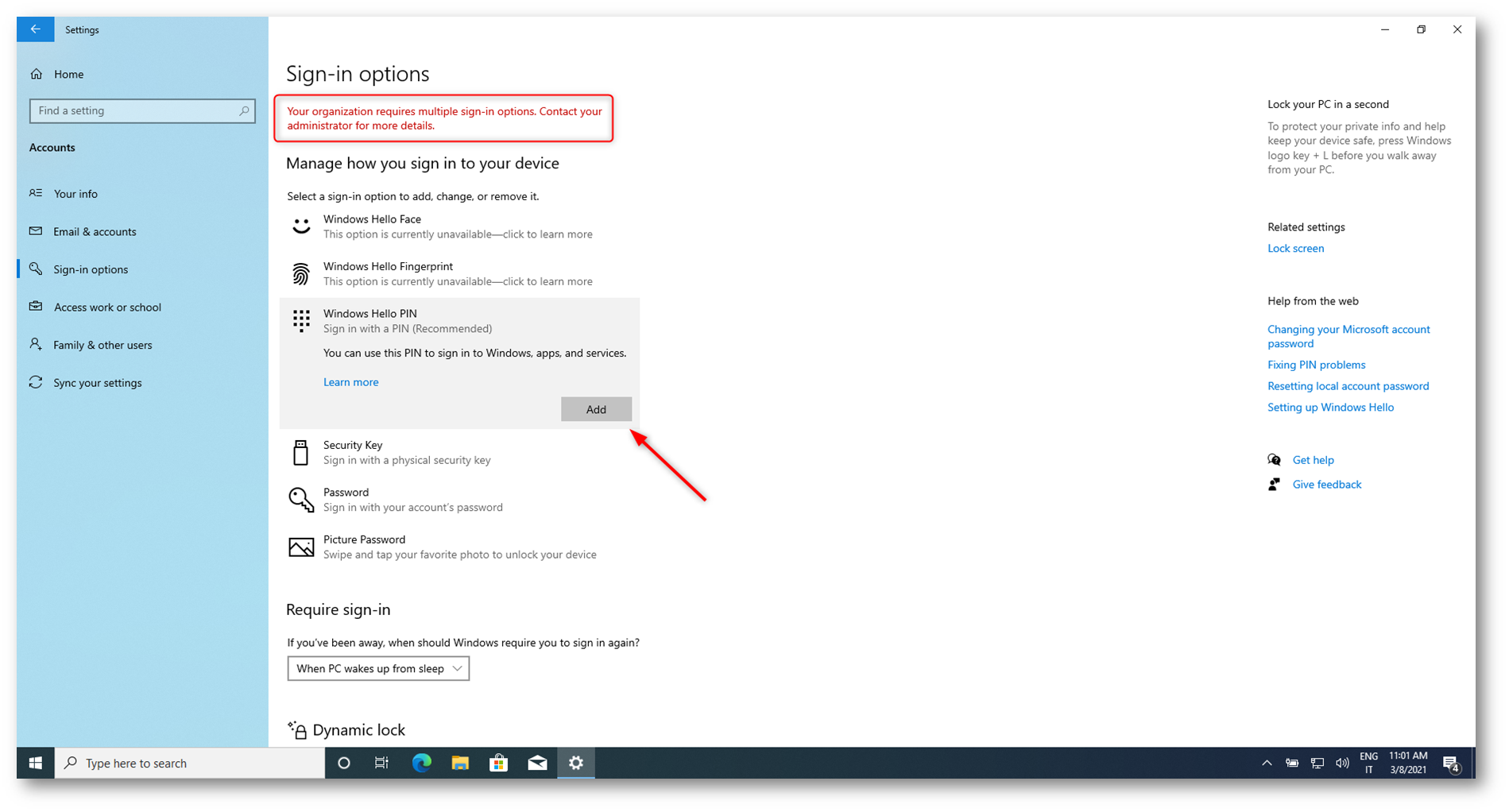This screenshot has width=1509, height=812.
Task: Open Sync your settings
Action: click(97, 382)
